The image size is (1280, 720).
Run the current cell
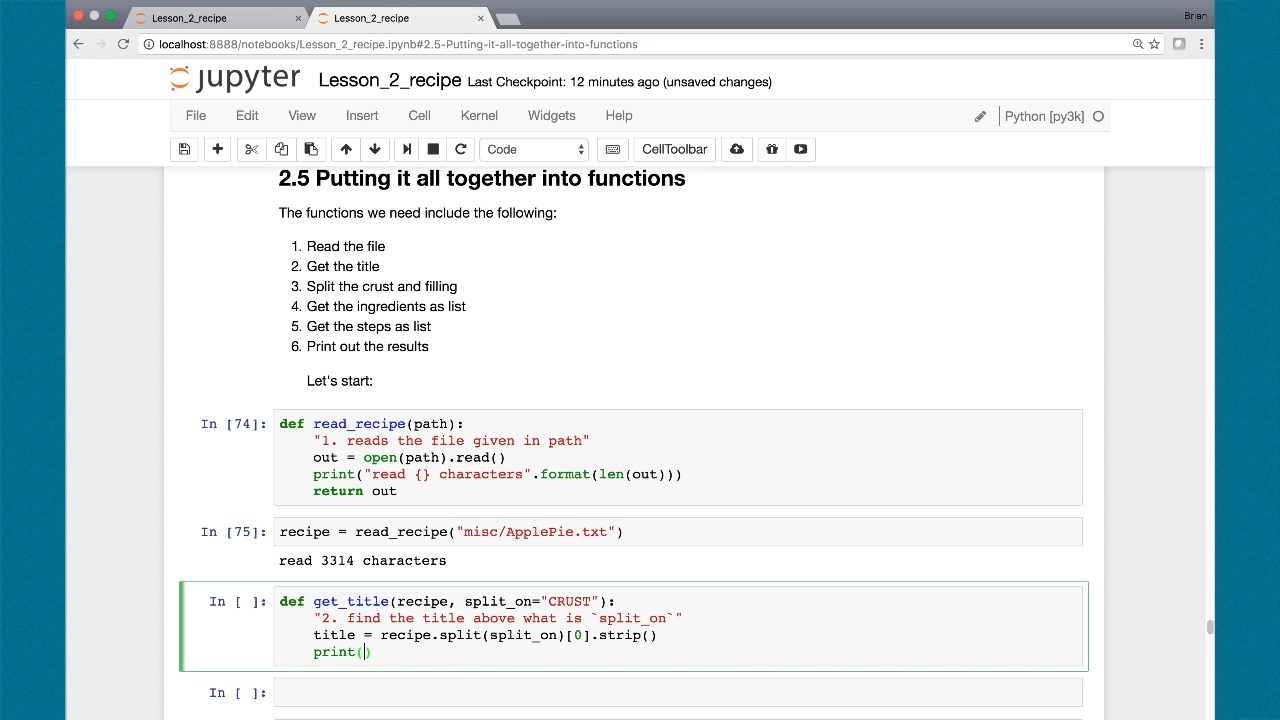point(406,149)
